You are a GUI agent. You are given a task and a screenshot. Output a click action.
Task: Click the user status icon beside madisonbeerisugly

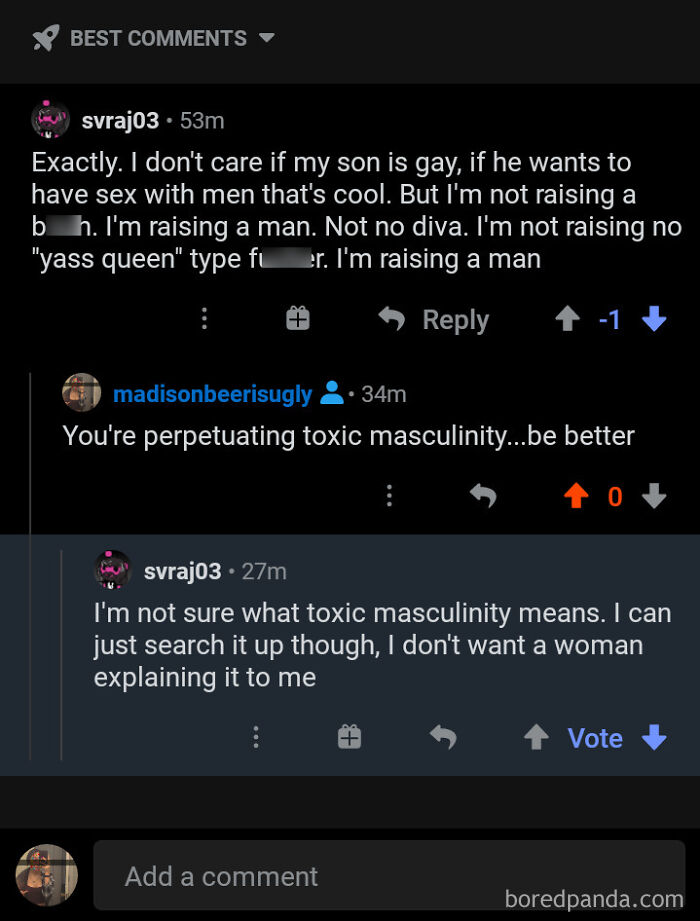tap(333, 393)
